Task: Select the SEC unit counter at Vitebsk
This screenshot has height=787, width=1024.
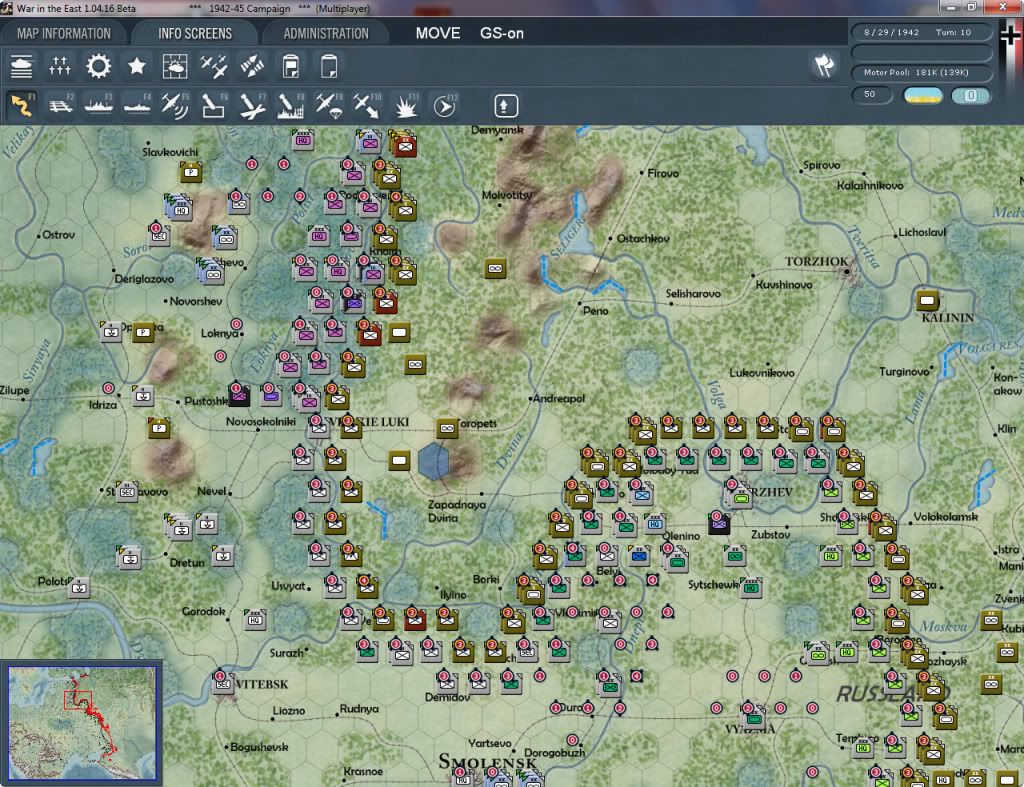Action: 223,684
